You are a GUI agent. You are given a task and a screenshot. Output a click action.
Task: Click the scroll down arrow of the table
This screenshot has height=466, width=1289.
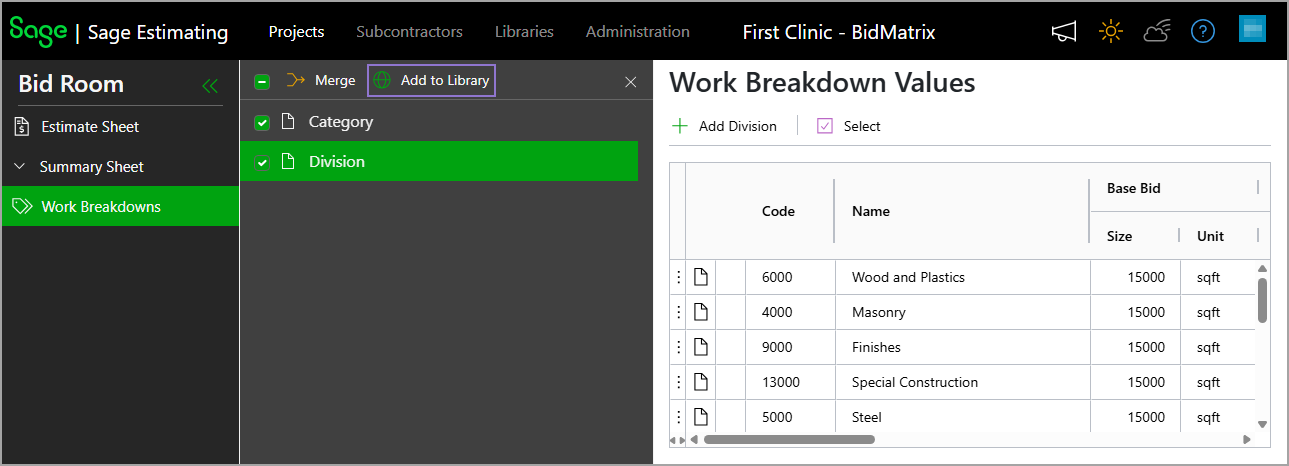tap(1262, 424)
